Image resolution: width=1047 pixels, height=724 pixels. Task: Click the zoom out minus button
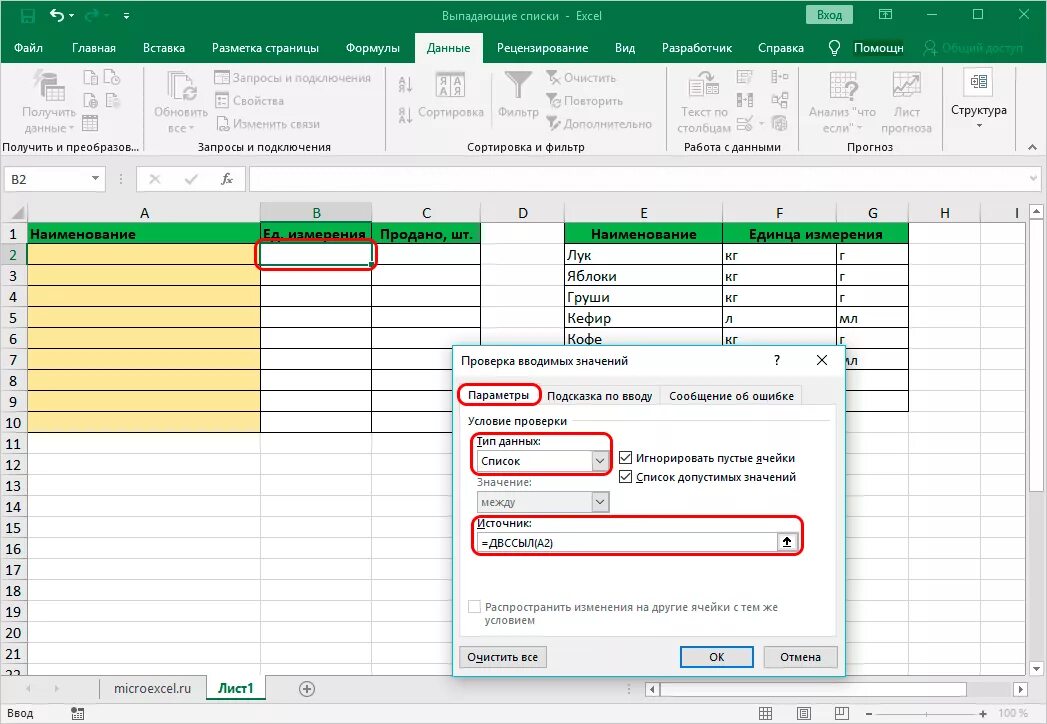click(868, 714)
